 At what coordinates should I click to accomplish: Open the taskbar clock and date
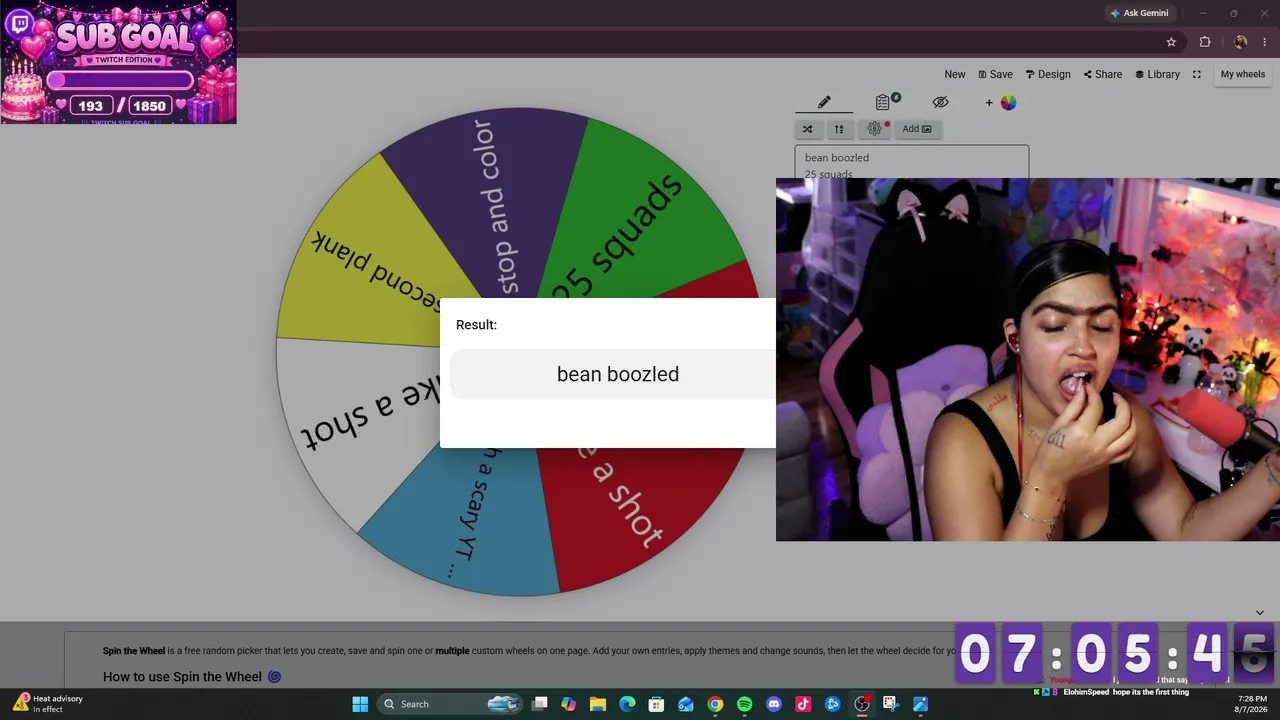click(x=1252, y=704)
